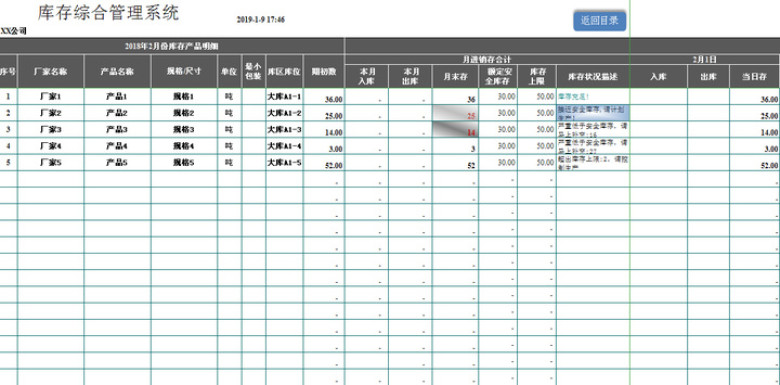Image resolution: width=780 pixels, height=385 pixels.
Task: Select 期初数 value 52.00 for 厂家5
Action: [324, 162]
